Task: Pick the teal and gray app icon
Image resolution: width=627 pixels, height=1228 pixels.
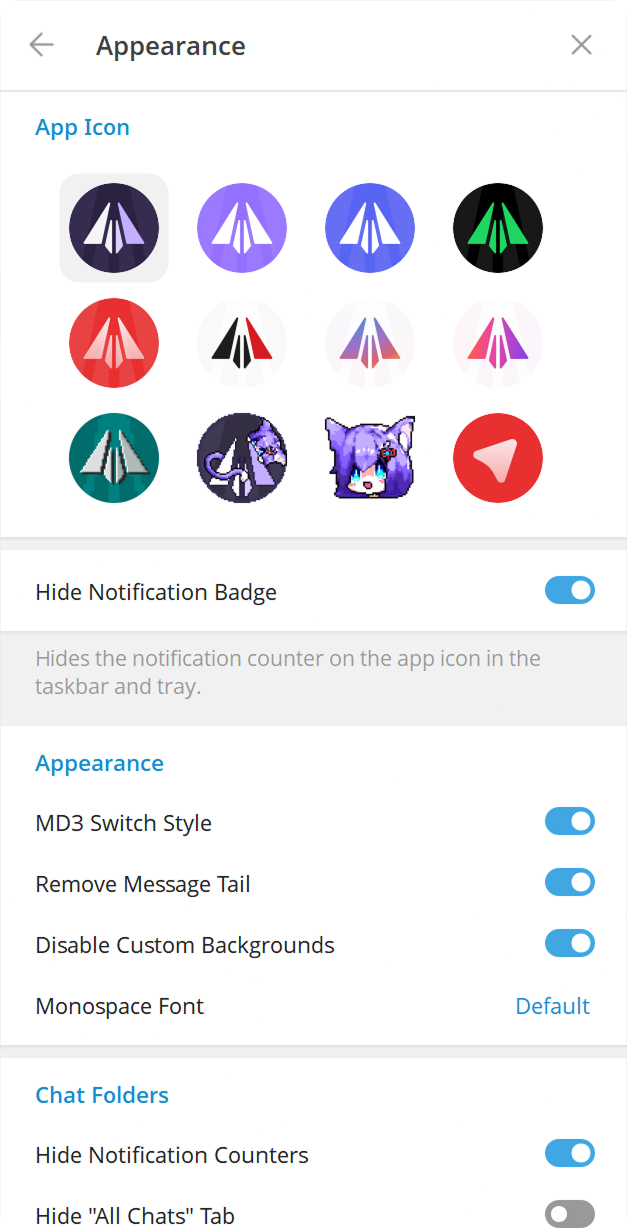Action: (x=114, y=458)
